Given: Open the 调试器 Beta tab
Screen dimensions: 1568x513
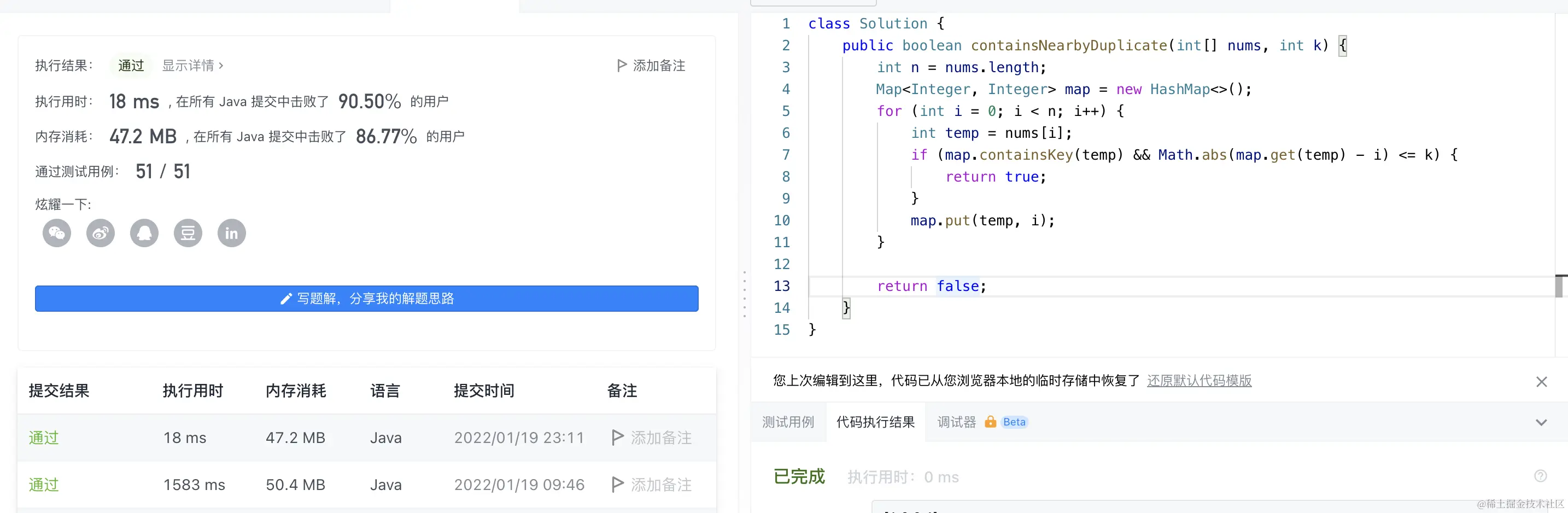Looking at the screenshot, I should [982, 422].
